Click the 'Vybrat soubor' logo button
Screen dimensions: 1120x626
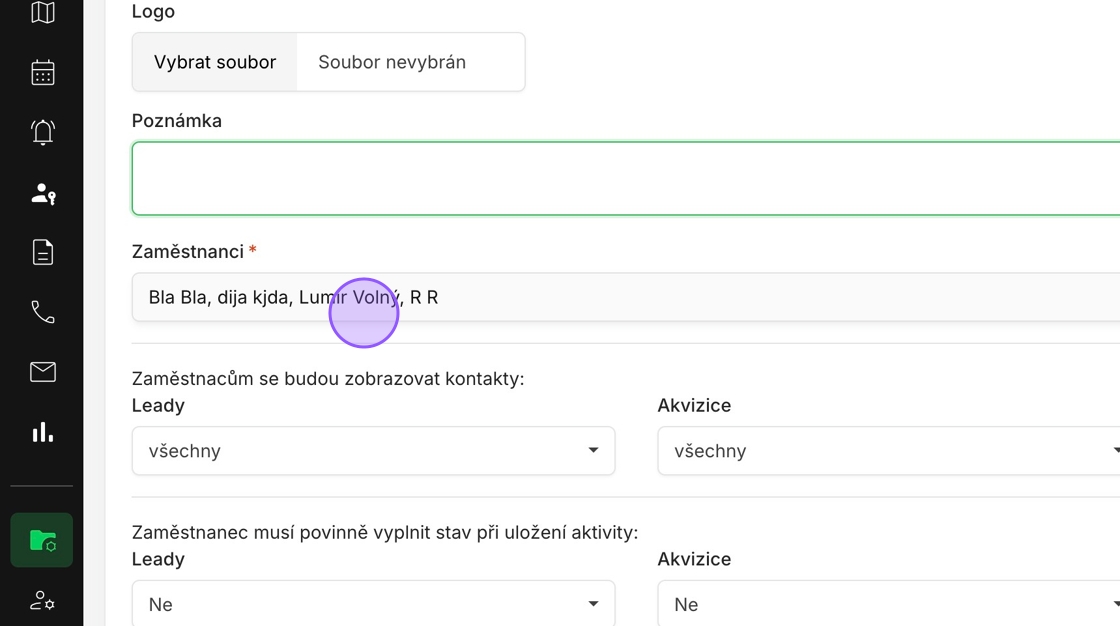(215, 62)
